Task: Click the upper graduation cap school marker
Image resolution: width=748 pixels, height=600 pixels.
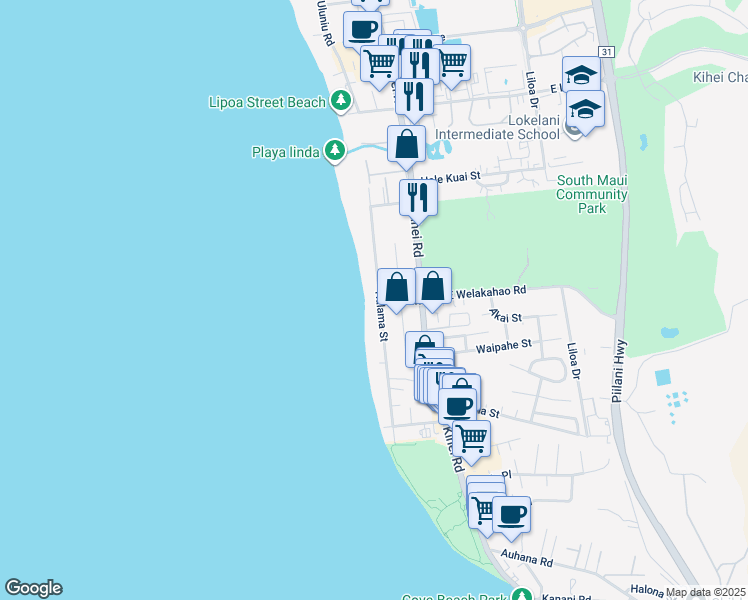Action: point(581,74)
